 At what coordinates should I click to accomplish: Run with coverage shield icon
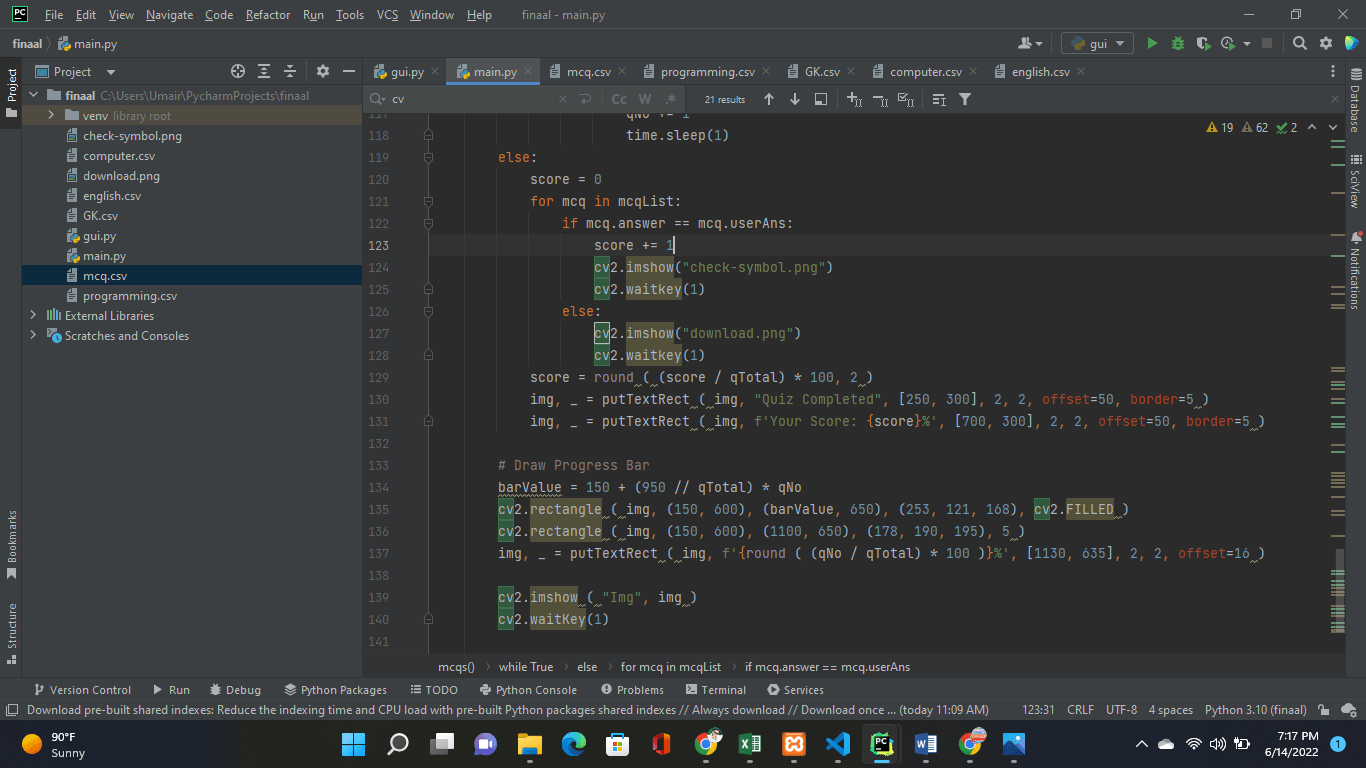click(x=1203, y=43)
